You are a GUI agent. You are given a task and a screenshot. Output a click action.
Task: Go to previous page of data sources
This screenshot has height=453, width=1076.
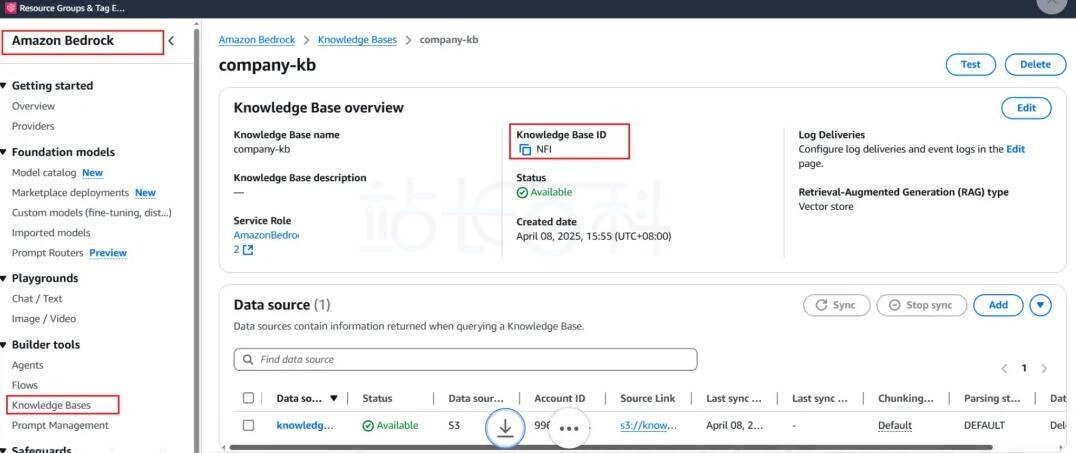(1004, 368)
